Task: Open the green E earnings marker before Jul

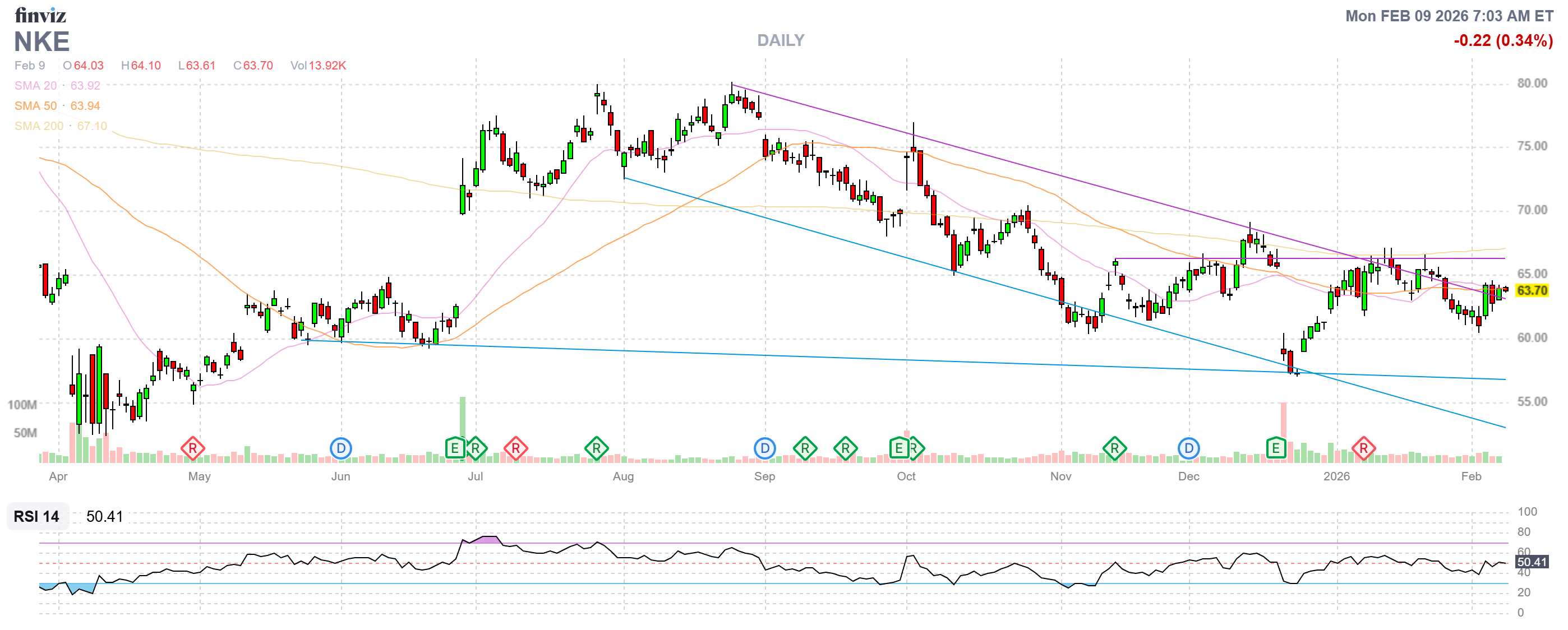Action: 454,449
